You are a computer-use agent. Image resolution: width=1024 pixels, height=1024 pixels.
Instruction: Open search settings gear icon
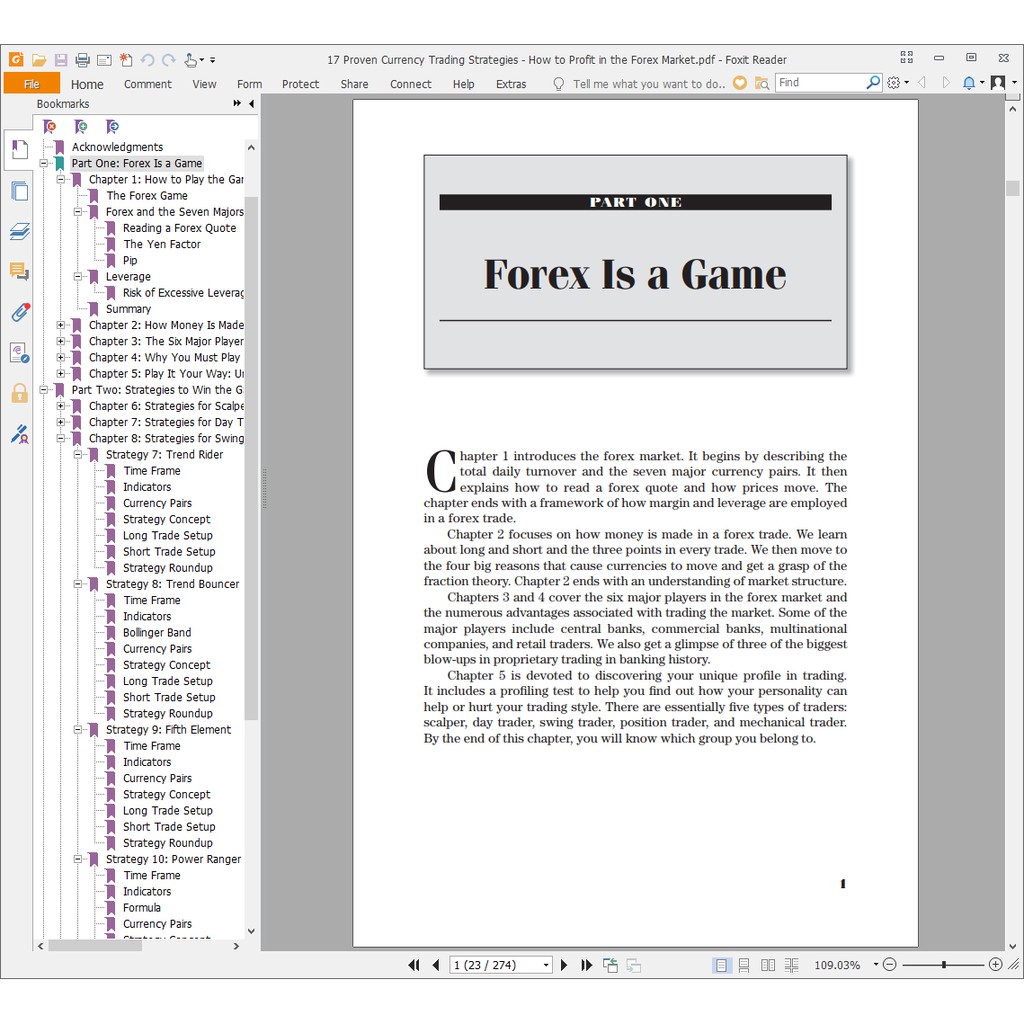pos(893,82)
